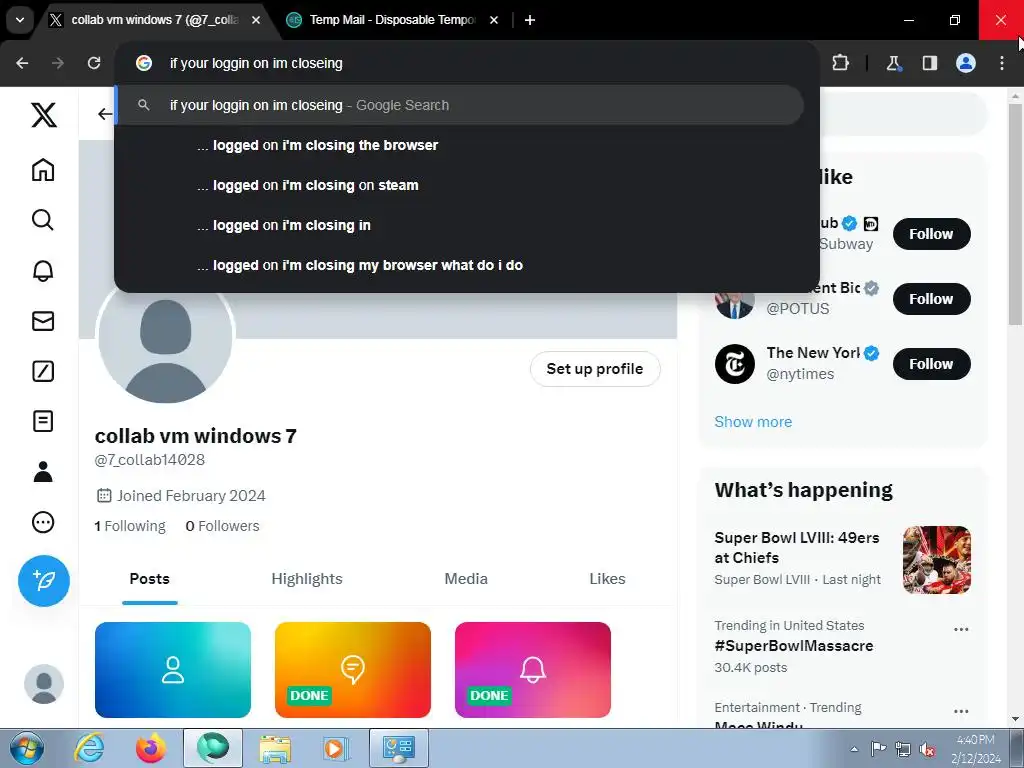
Task: Toggle Chrome side panel icon
Action: pyautogui.click(x=930, y=63)
